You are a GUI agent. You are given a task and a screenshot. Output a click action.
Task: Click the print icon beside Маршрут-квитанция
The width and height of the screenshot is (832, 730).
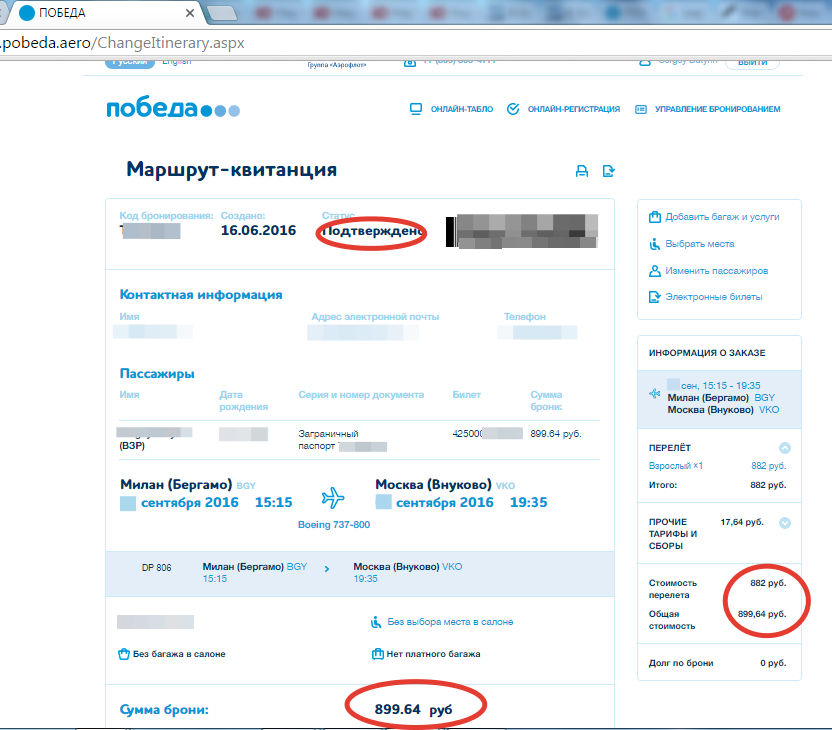point(581,171)
